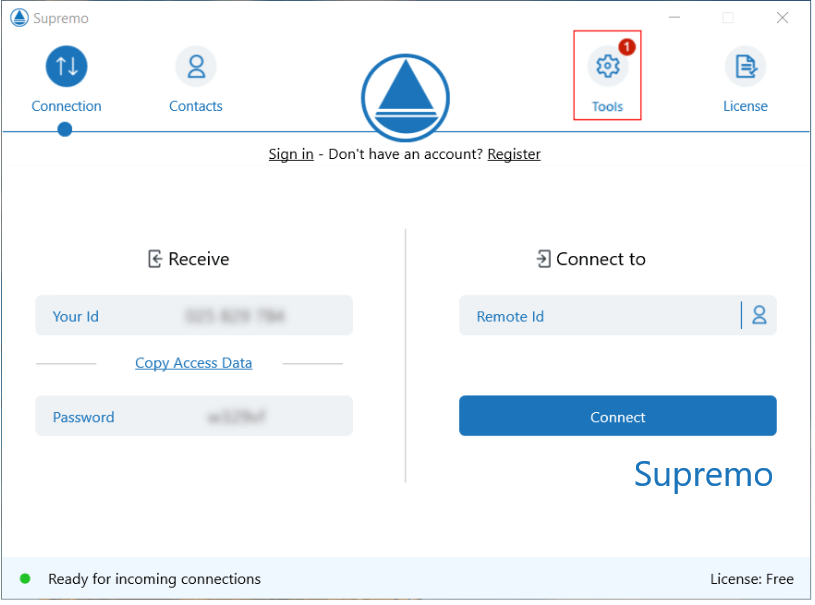Click address book icon in Remote Id field
The width and height of the screenshot is (815, 605).
[x=759, y=316]
